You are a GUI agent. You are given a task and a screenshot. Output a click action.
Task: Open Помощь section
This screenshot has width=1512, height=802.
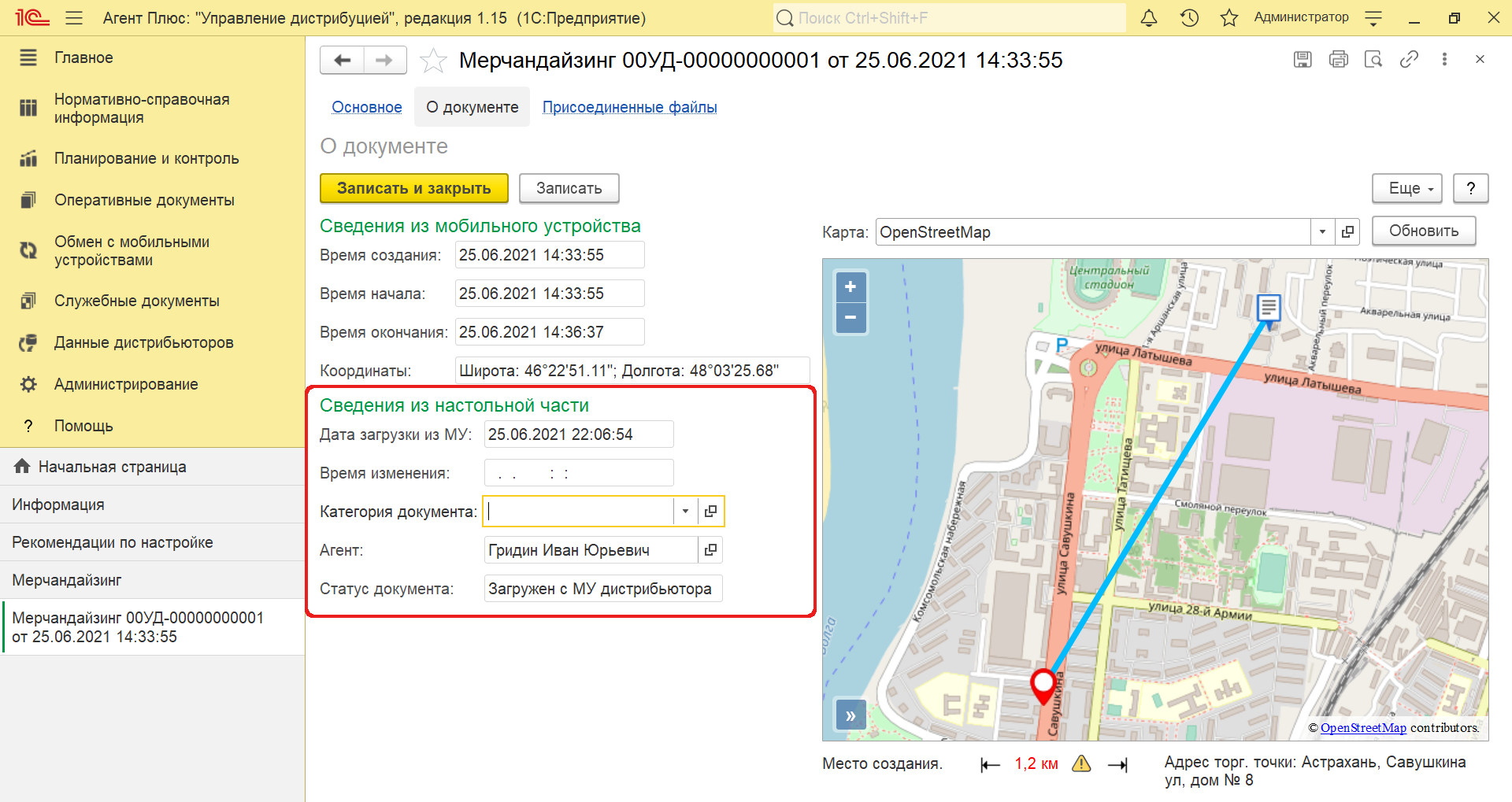click(x=152, y=426)
